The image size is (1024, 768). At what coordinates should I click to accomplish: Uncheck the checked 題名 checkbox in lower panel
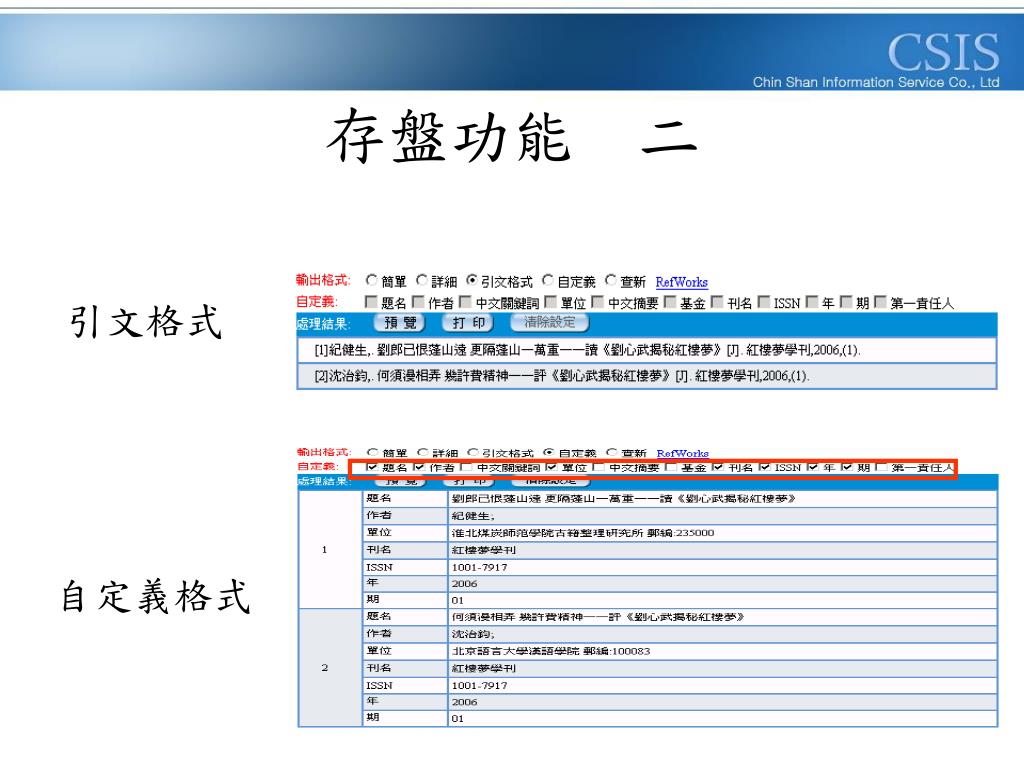click(372, 467)
